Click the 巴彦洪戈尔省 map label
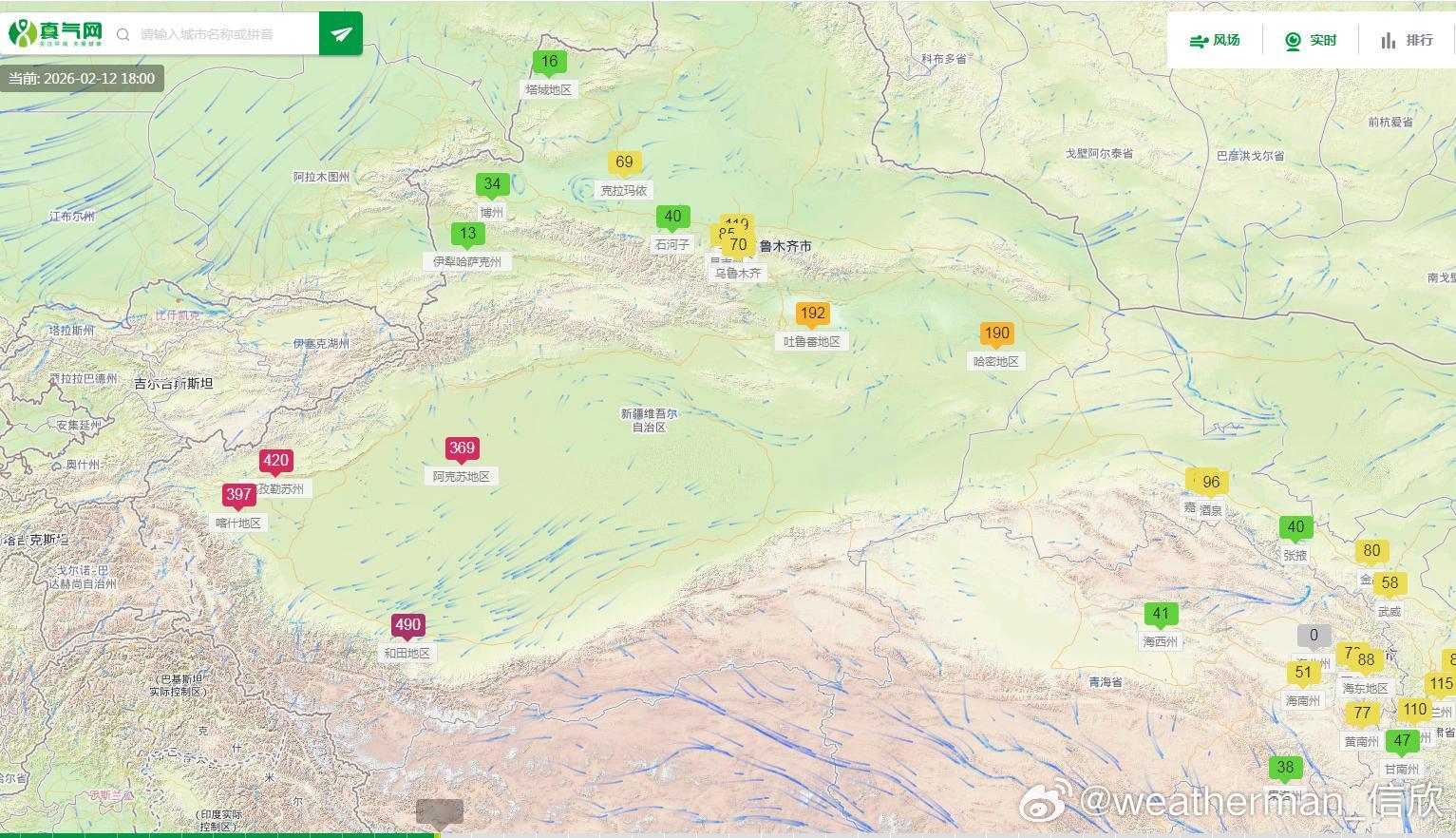This screenshot has height=838, width=1456. 1251,156
